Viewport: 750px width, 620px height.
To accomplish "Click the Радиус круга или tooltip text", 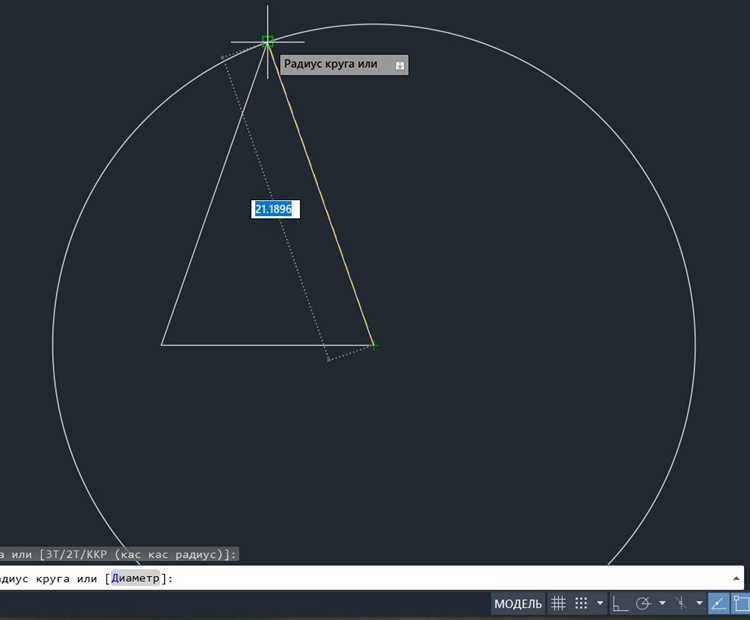I will click(331, 64).
